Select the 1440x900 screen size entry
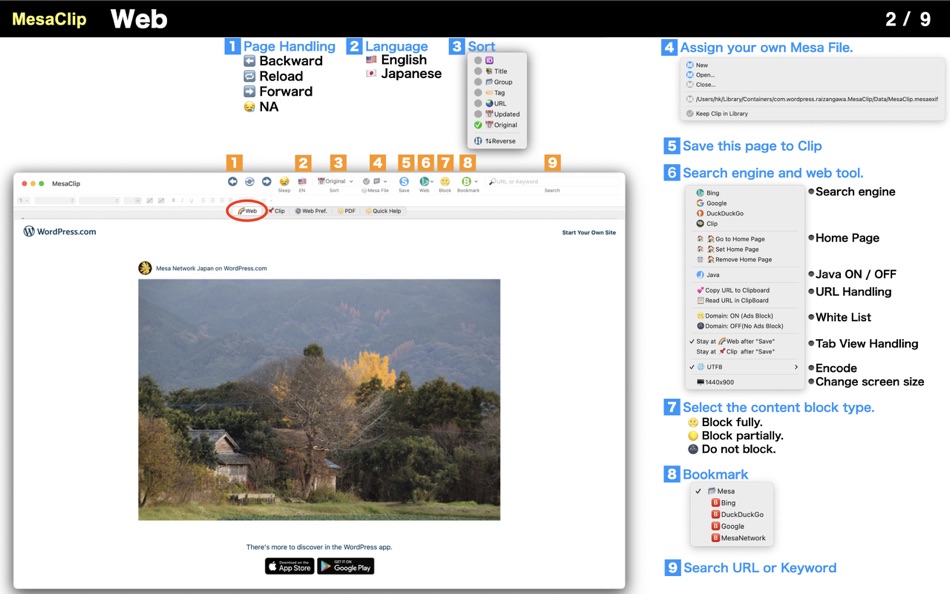 coord(715,382)
